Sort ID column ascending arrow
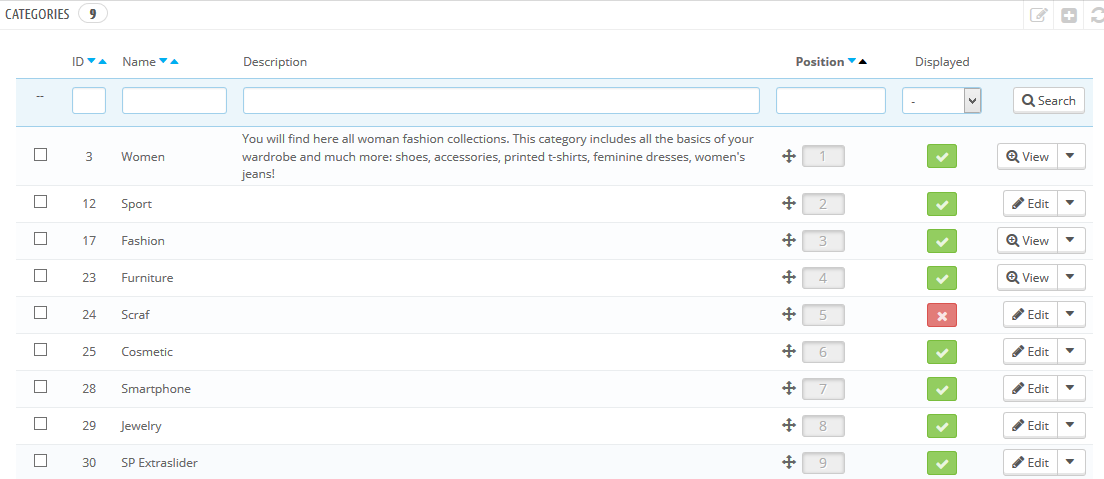Image resolution: width=1104 pixels, height=479 pixels. pyautogui.click(x=102, y=61)
